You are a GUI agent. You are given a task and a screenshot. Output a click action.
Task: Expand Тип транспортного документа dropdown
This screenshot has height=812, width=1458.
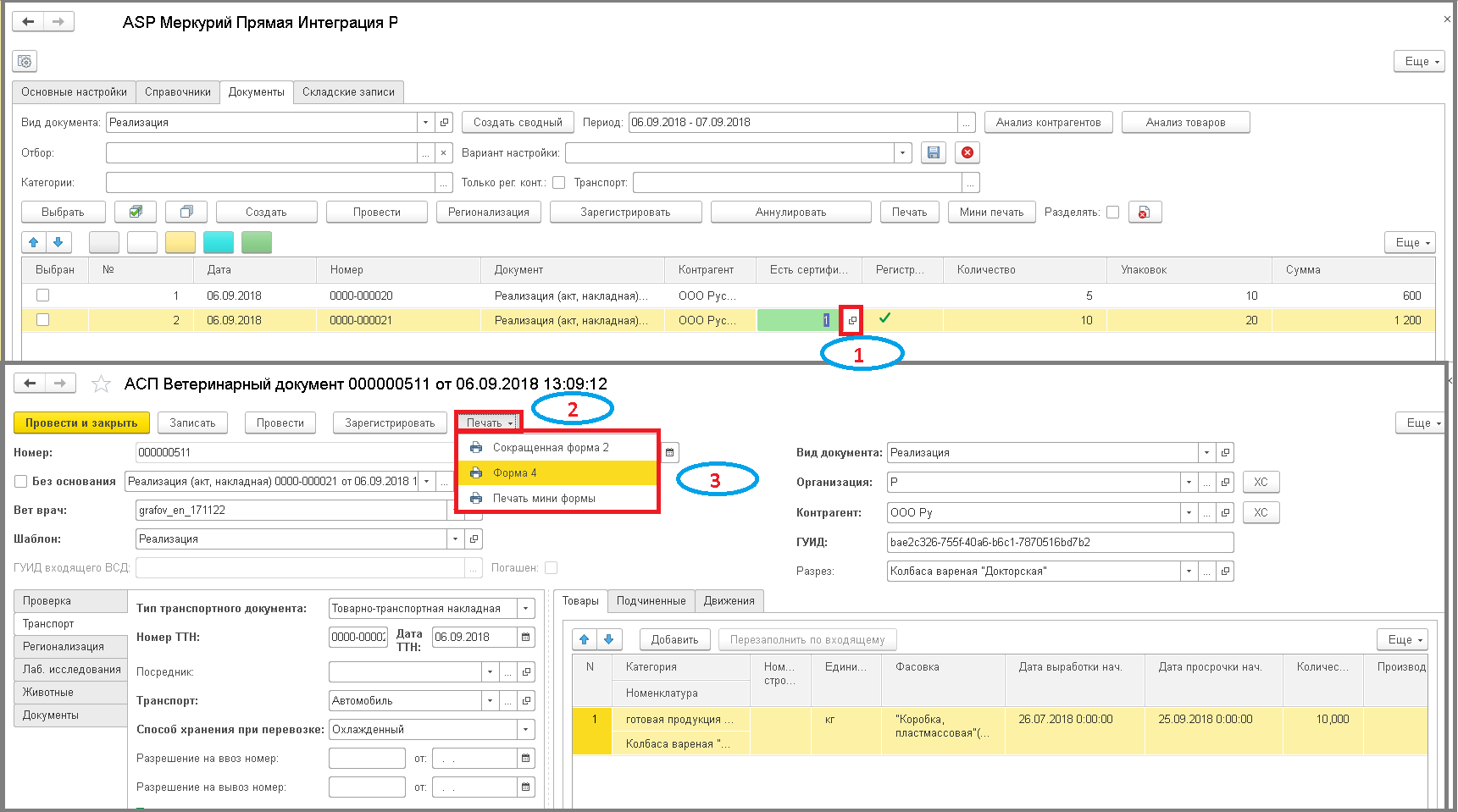(526, 608)
